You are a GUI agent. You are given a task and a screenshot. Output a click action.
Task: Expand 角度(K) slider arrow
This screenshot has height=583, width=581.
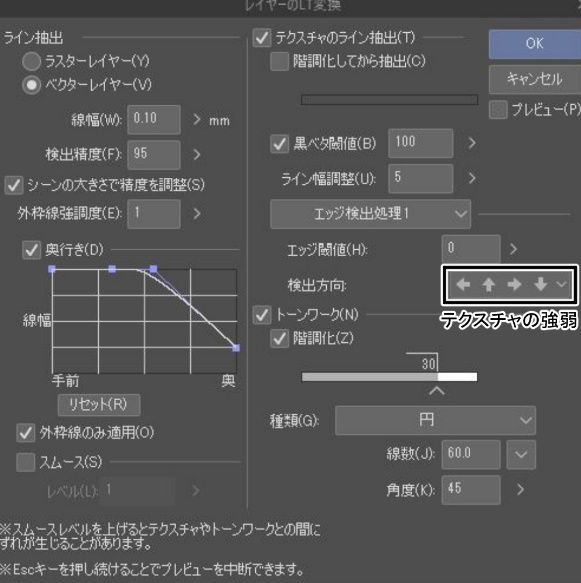(520, 490)
